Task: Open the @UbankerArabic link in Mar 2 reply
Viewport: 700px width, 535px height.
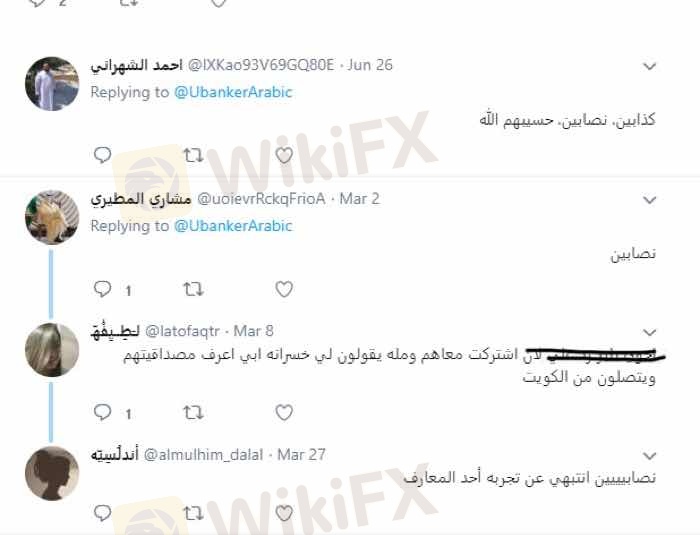Action: click(233, 226)
